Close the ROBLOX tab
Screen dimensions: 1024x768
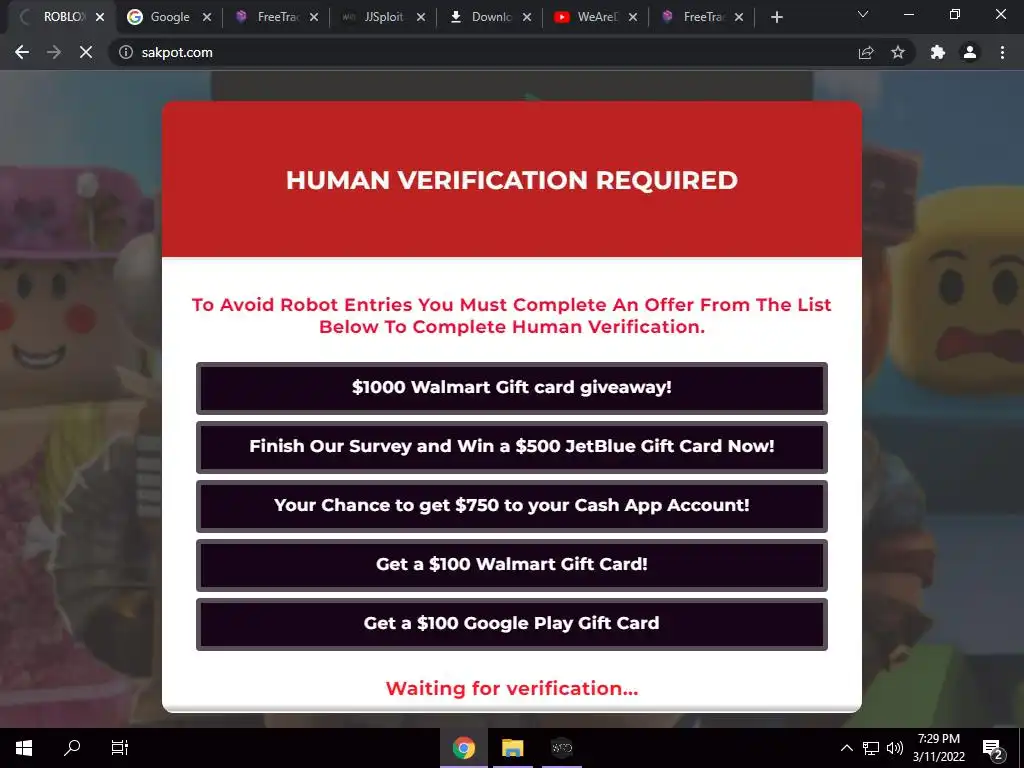coord(100,17)
